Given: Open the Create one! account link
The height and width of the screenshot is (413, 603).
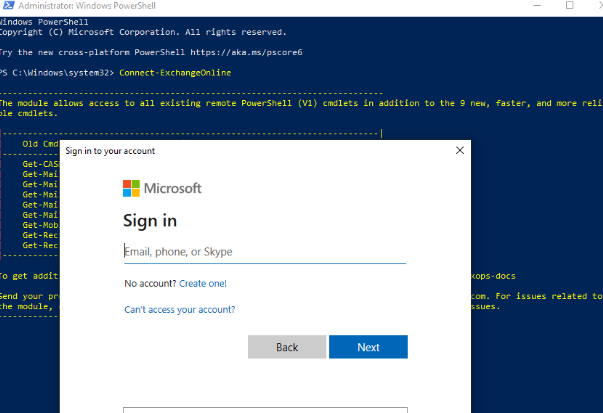Looking at the screenshot, I should coord(203,284).
